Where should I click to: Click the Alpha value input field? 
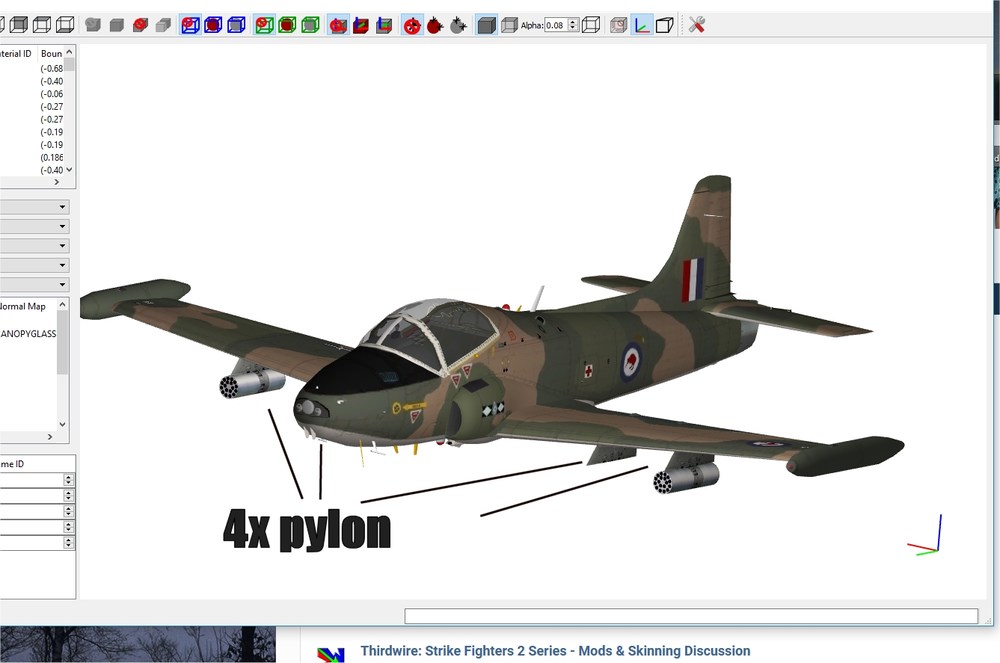[x=556, y=25]
